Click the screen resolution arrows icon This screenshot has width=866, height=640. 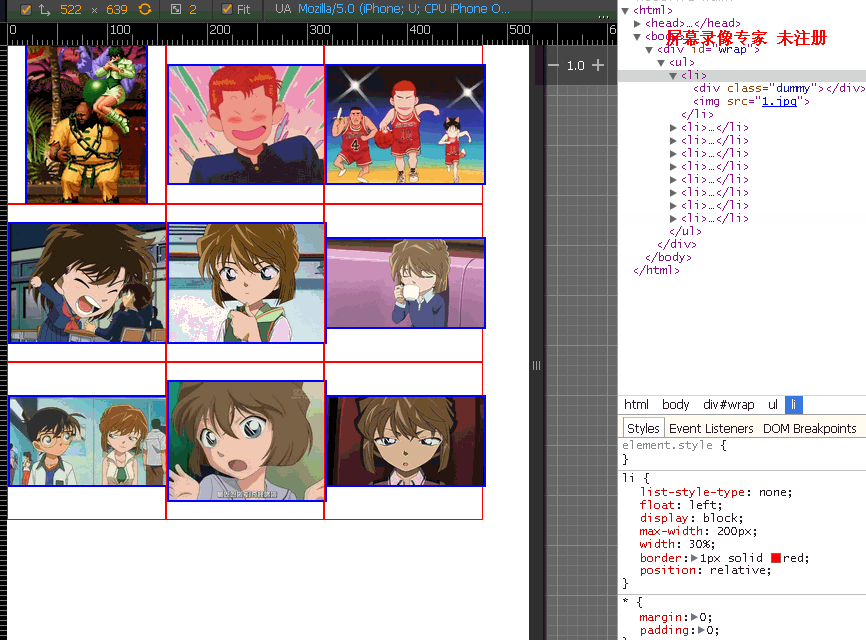45,9
